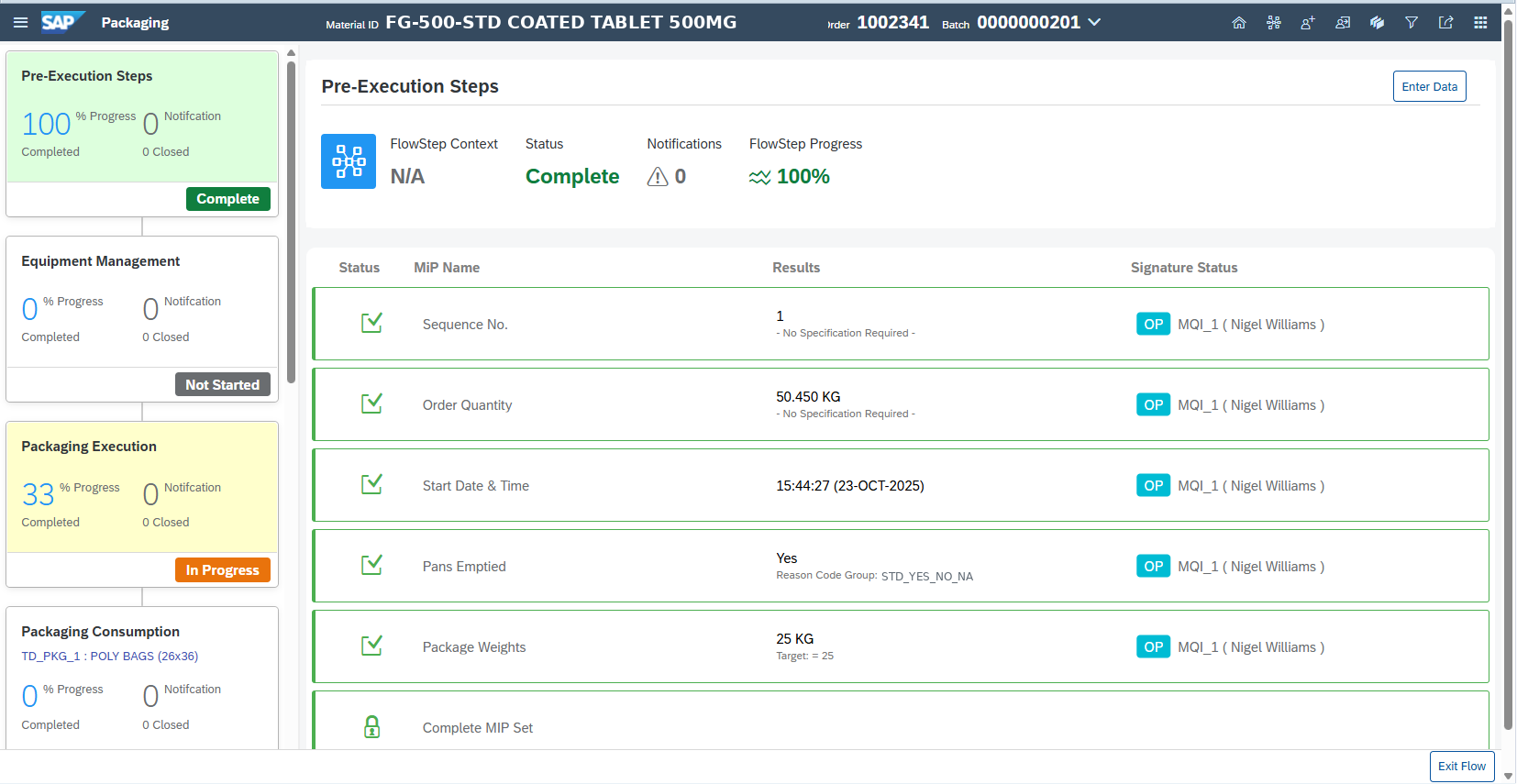
Task: Click the Not Started status button
Action: point(223,385)
